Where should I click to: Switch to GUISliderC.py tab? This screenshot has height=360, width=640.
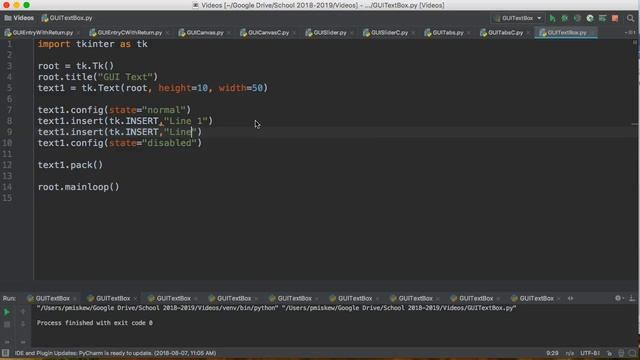[389, 33]
